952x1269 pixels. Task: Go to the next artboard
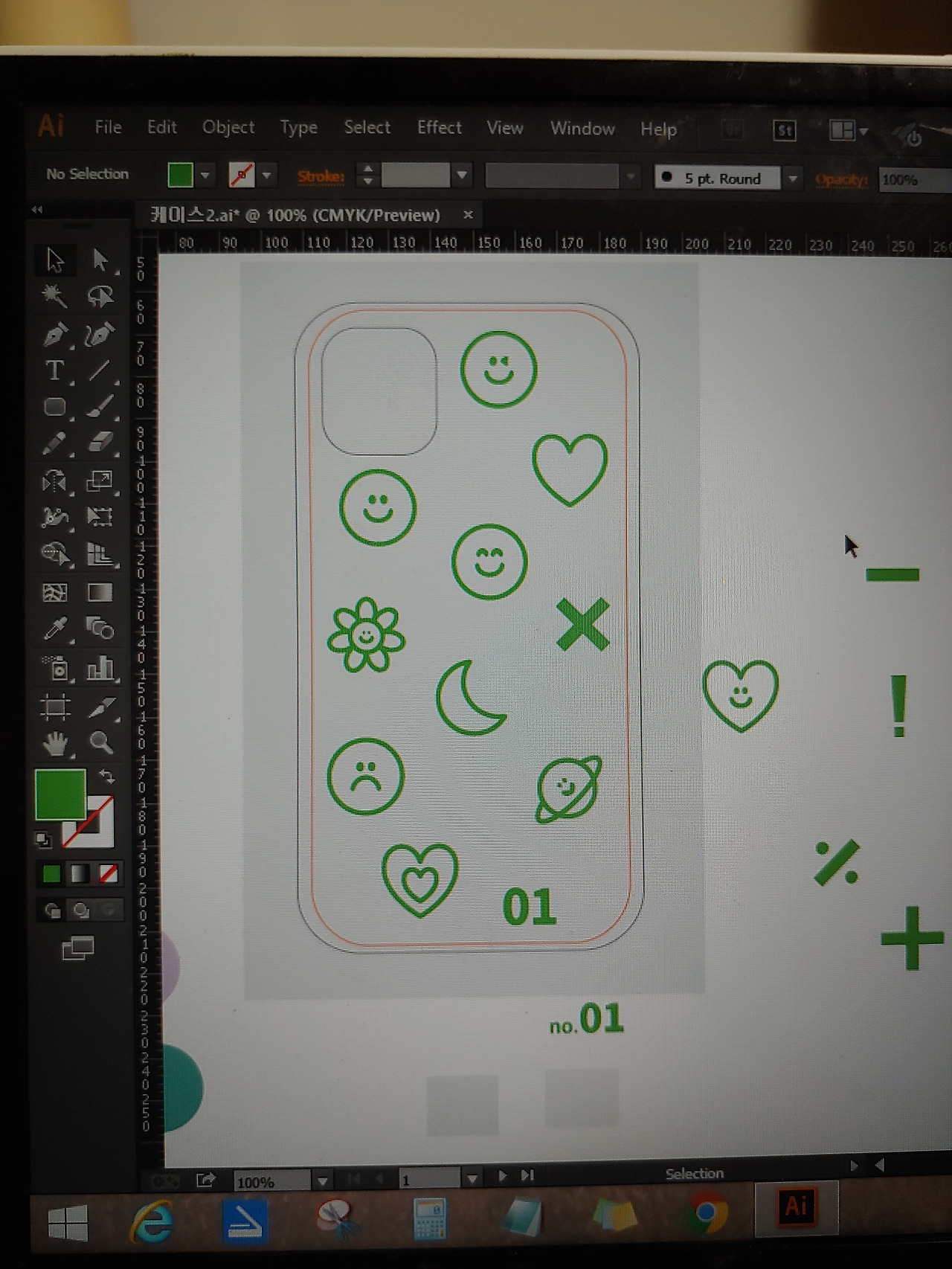[502, 1176]
